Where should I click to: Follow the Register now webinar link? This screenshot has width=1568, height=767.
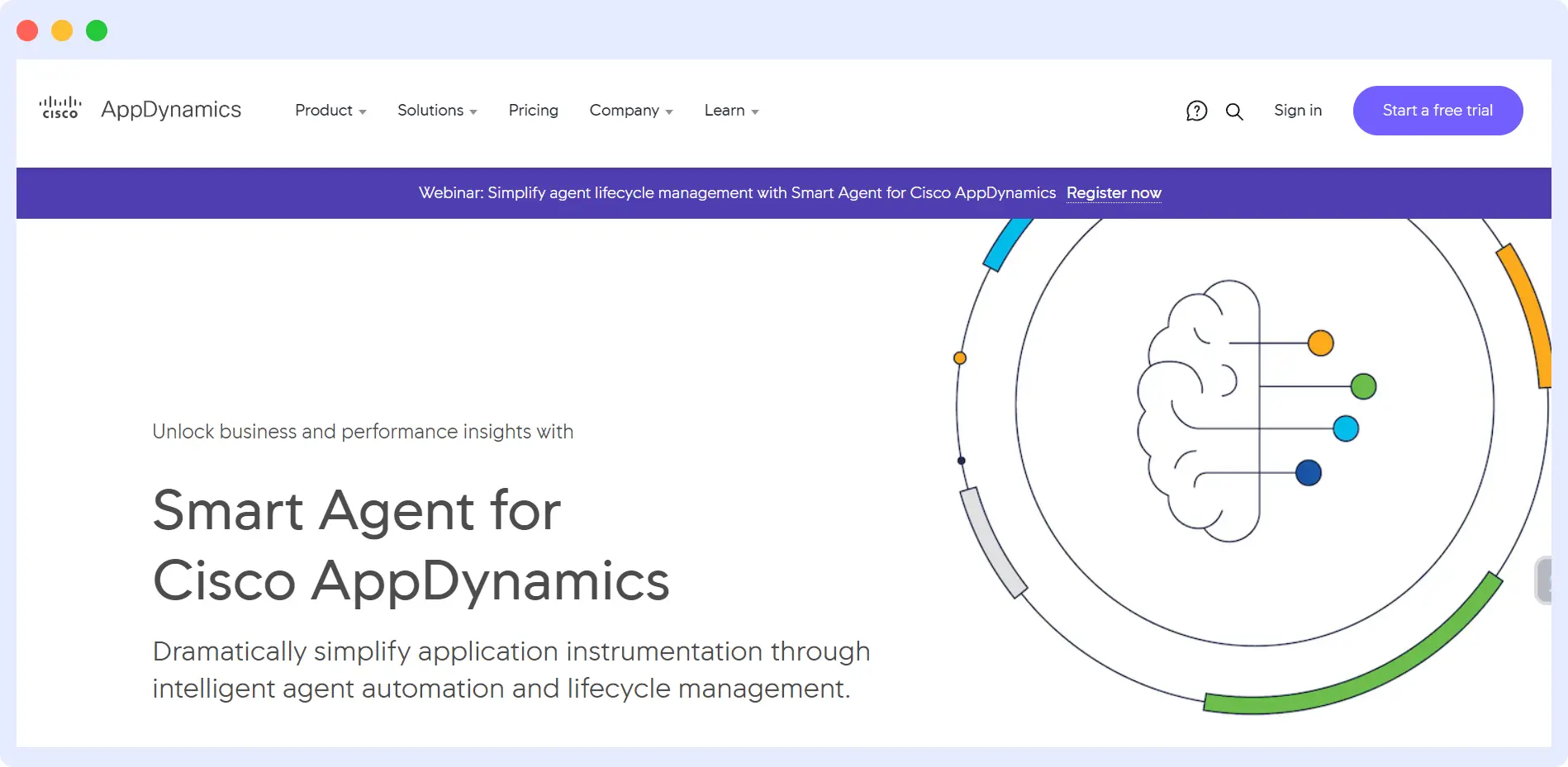click(x=1114, y=193)
